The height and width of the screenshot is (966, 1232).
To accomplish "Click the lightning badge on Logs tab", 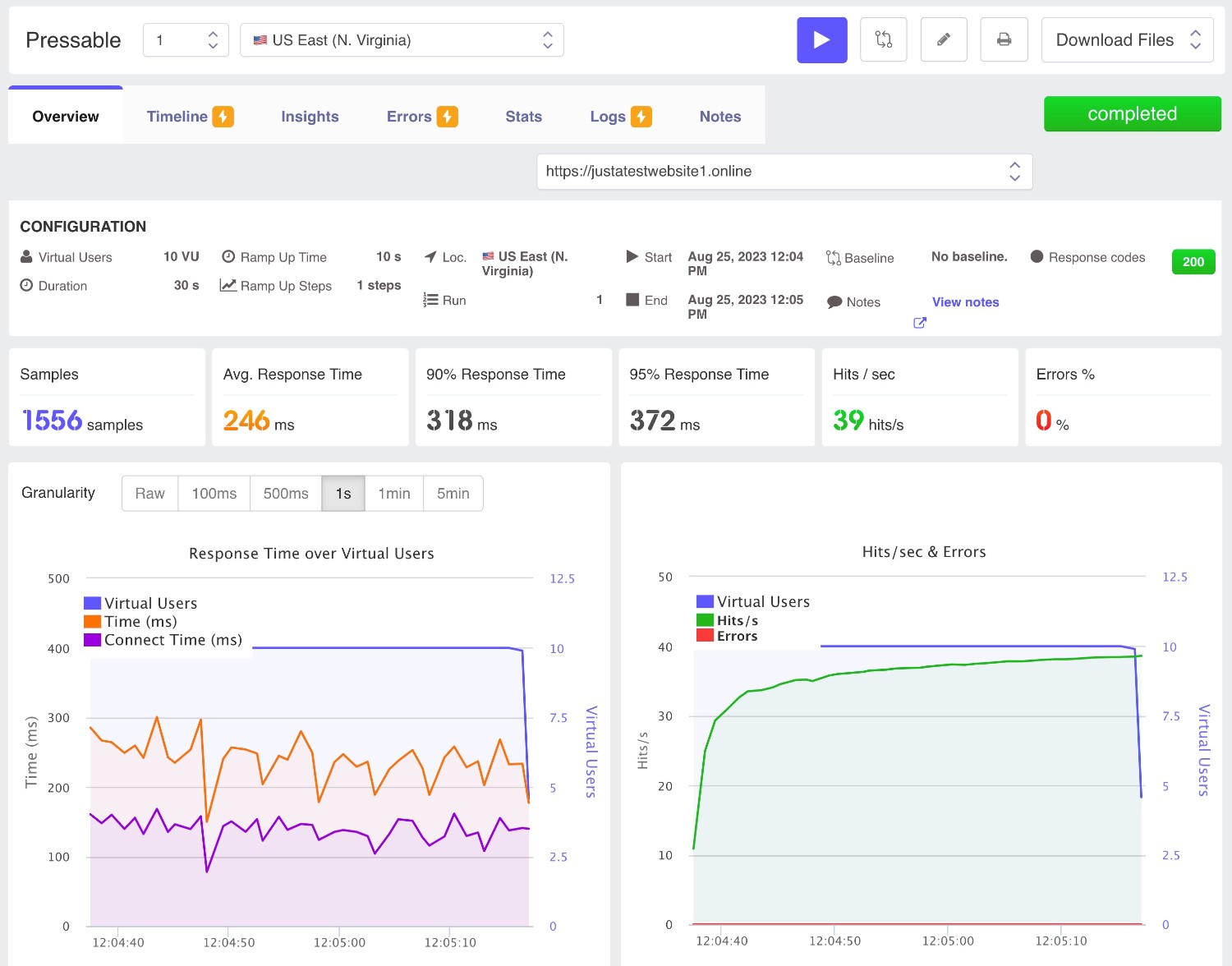I will [x=641, y=117].
